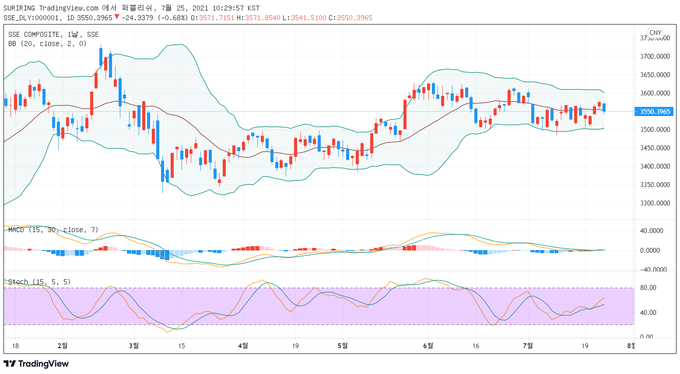Click the 3600.0000 price axis label

coord(655,93)
